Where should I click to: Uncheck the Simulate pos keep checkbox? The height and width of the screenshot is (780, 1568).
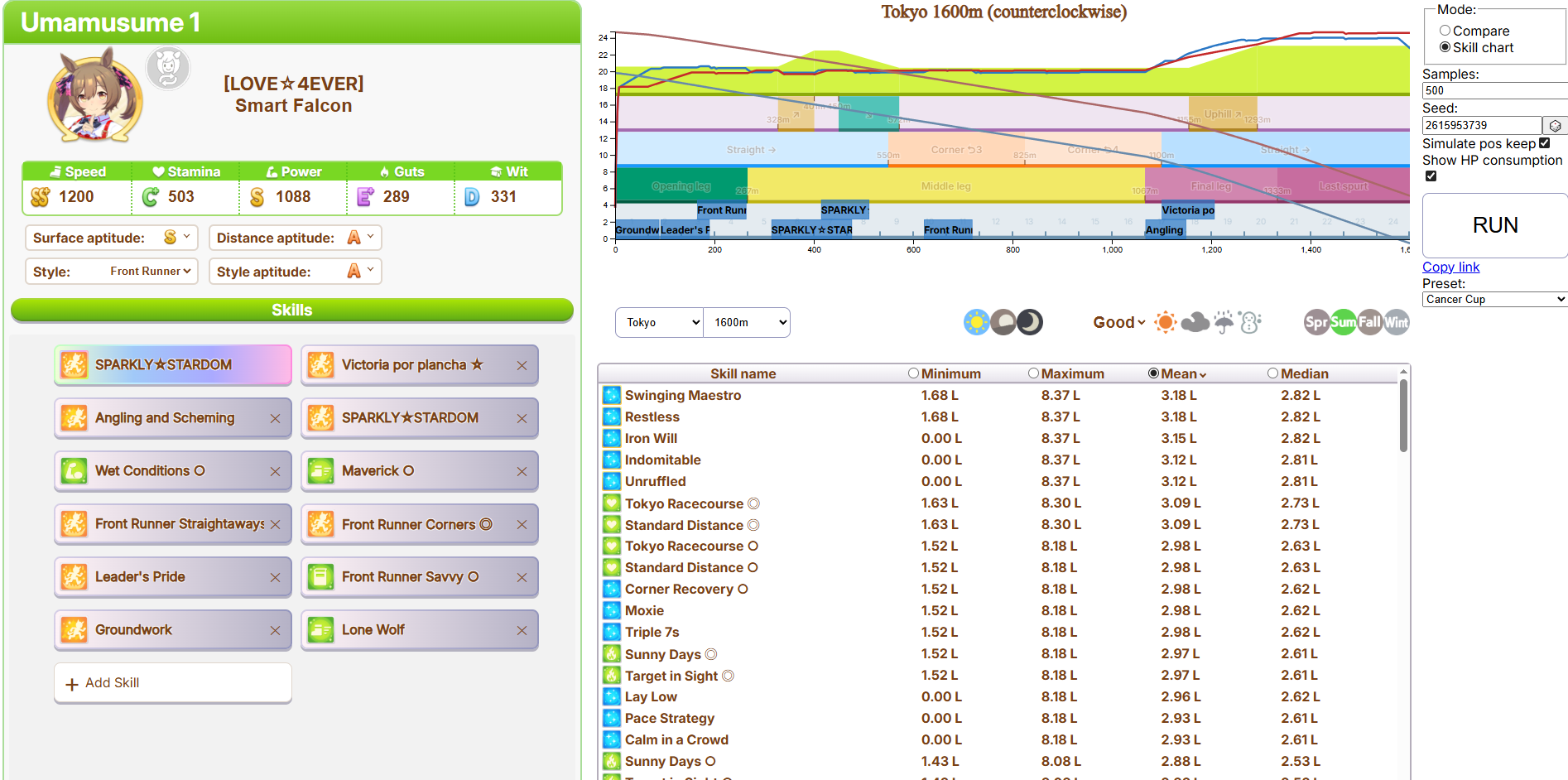tap(1544, 143)
